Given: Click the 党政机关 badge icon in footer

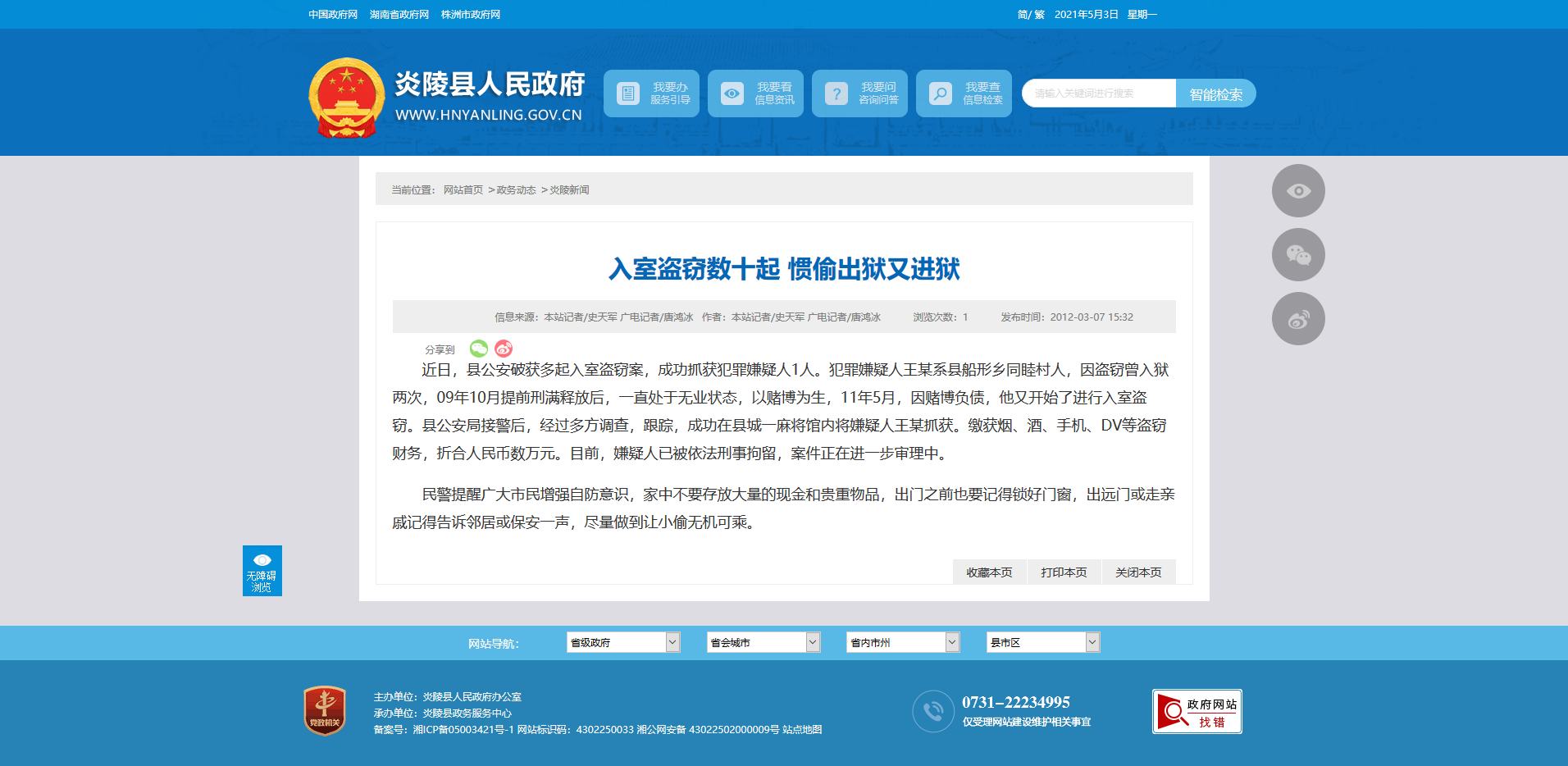Looking at the screenshot, I should tap(325, 710).
